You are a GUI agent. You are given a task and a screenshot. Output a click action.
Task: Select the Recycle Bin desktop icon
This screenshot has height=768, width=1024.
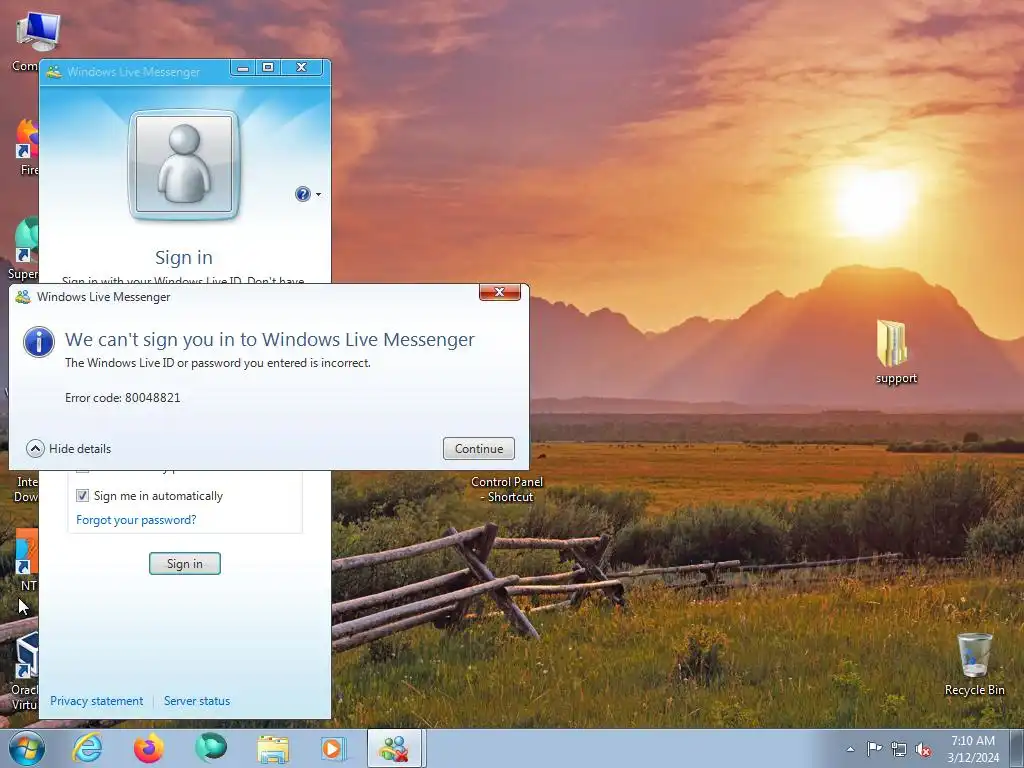(x=974, y=664)
